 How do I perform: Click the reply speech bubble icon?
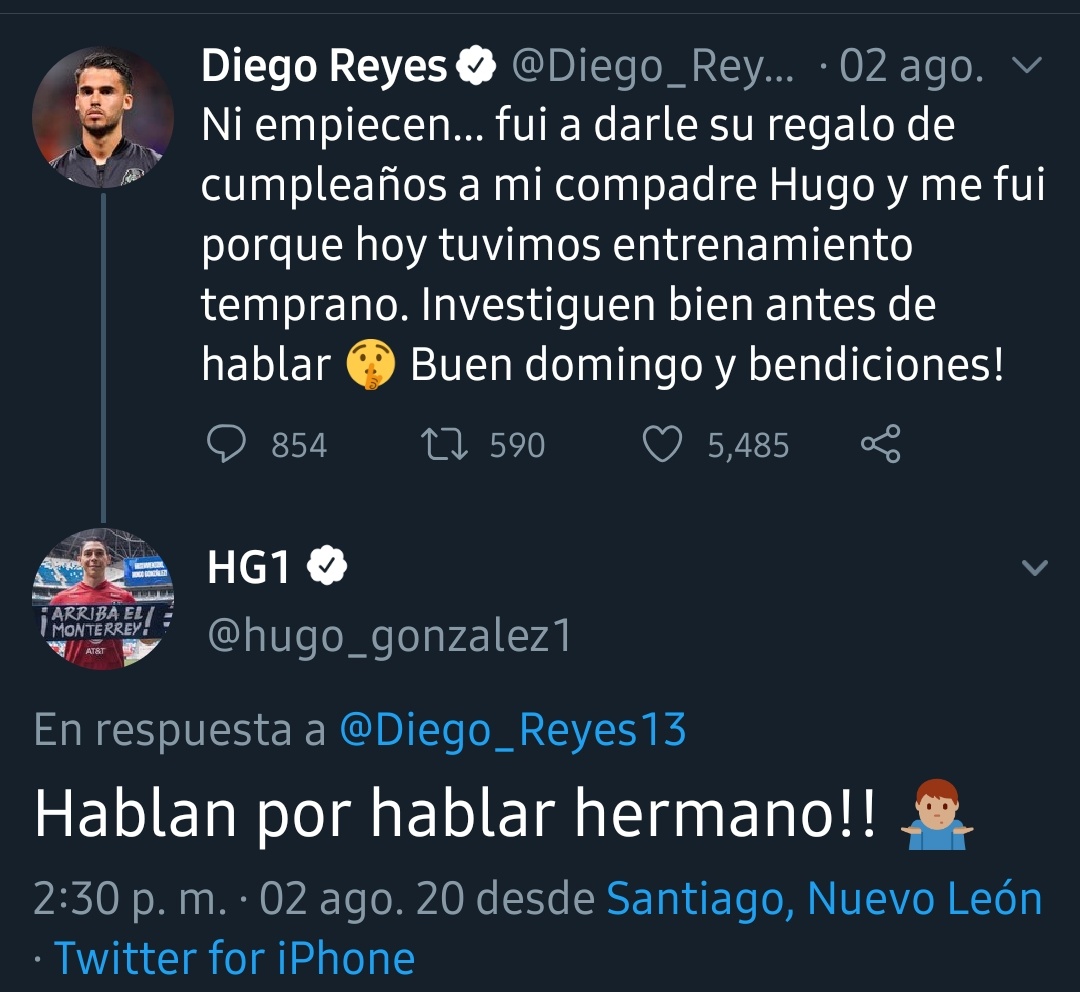[x=227, y=445]
